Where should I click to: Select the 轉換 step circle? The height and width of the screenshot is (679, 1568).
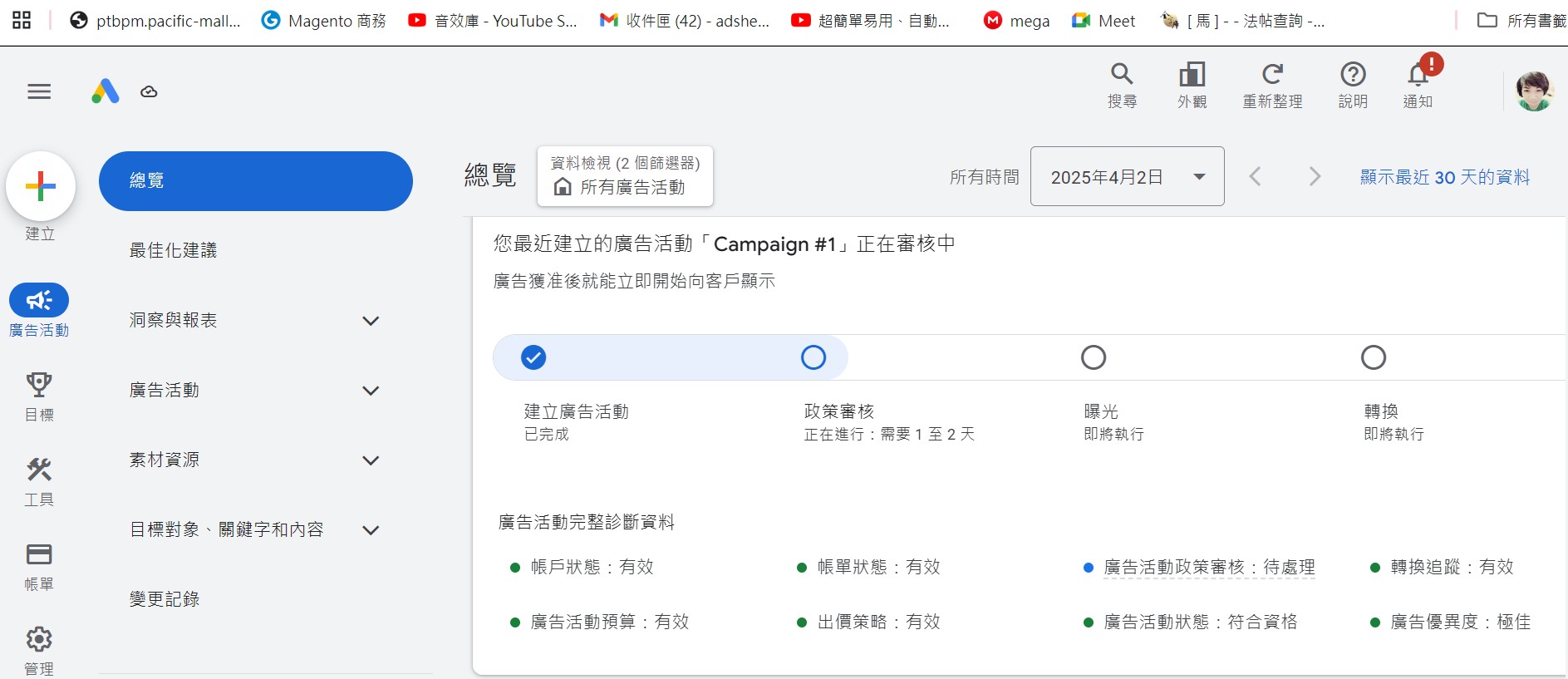click(1374, 357)
